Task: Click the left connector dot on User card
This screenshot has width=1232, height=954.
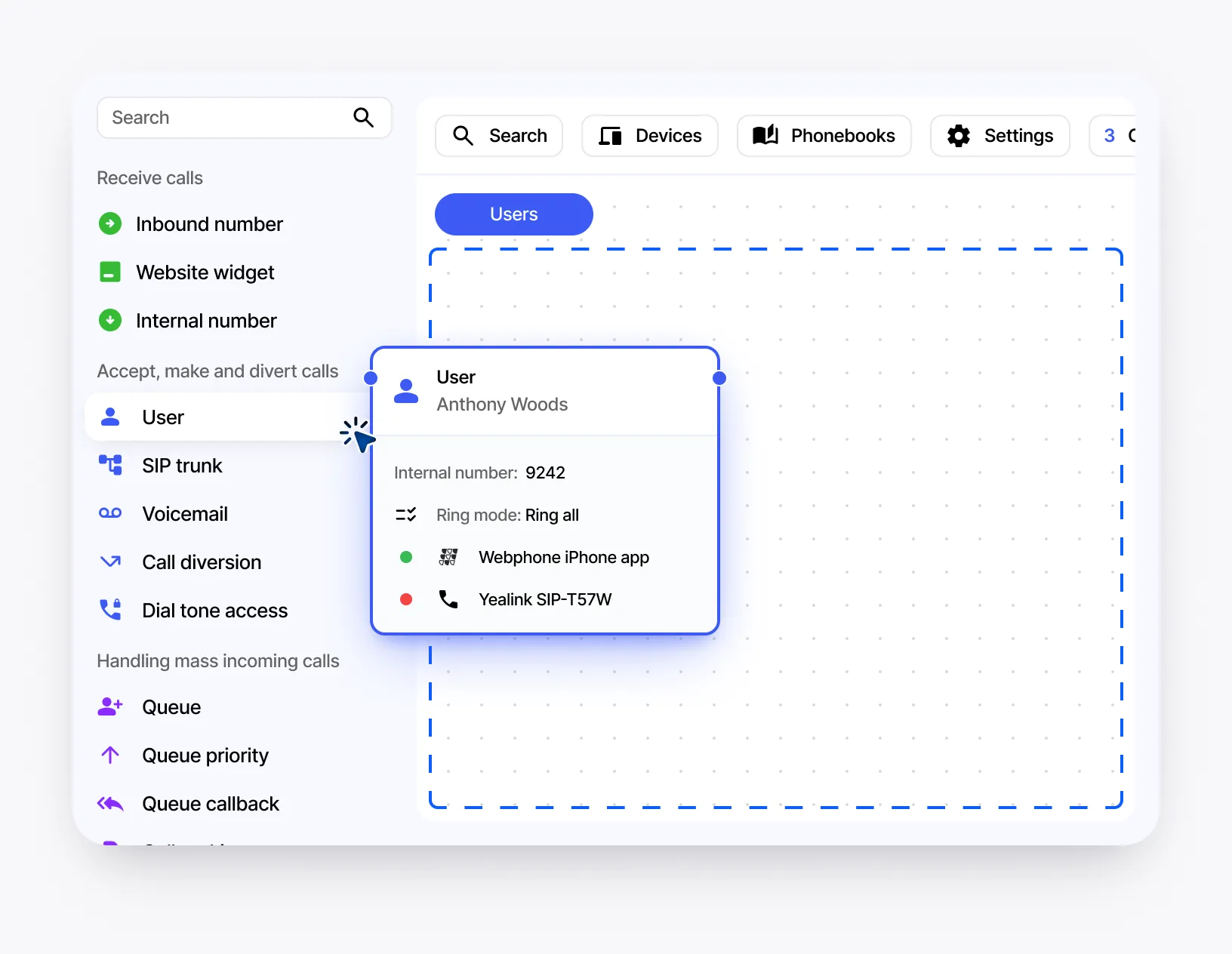Action: coord(371,378)
